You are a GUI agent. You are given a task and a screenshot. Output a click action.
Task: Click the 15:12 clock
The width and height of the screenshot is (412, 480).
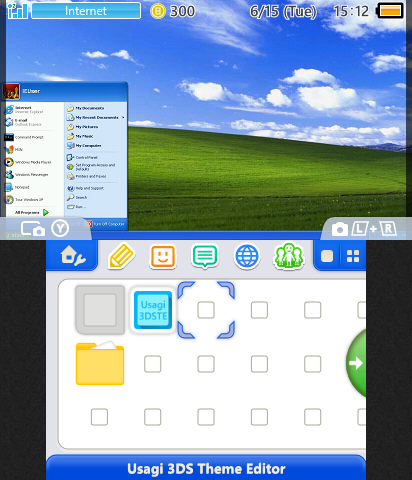(x=351, y=11)
